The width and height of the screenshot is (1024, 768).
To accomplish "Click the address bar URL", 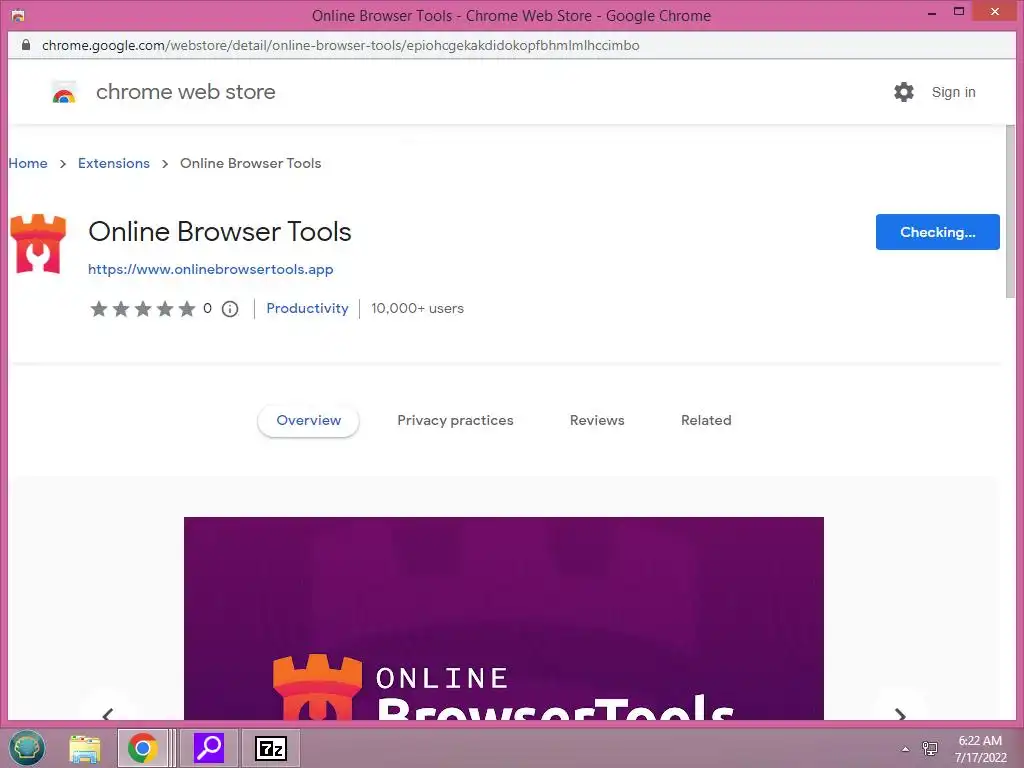I will point(340,45).
